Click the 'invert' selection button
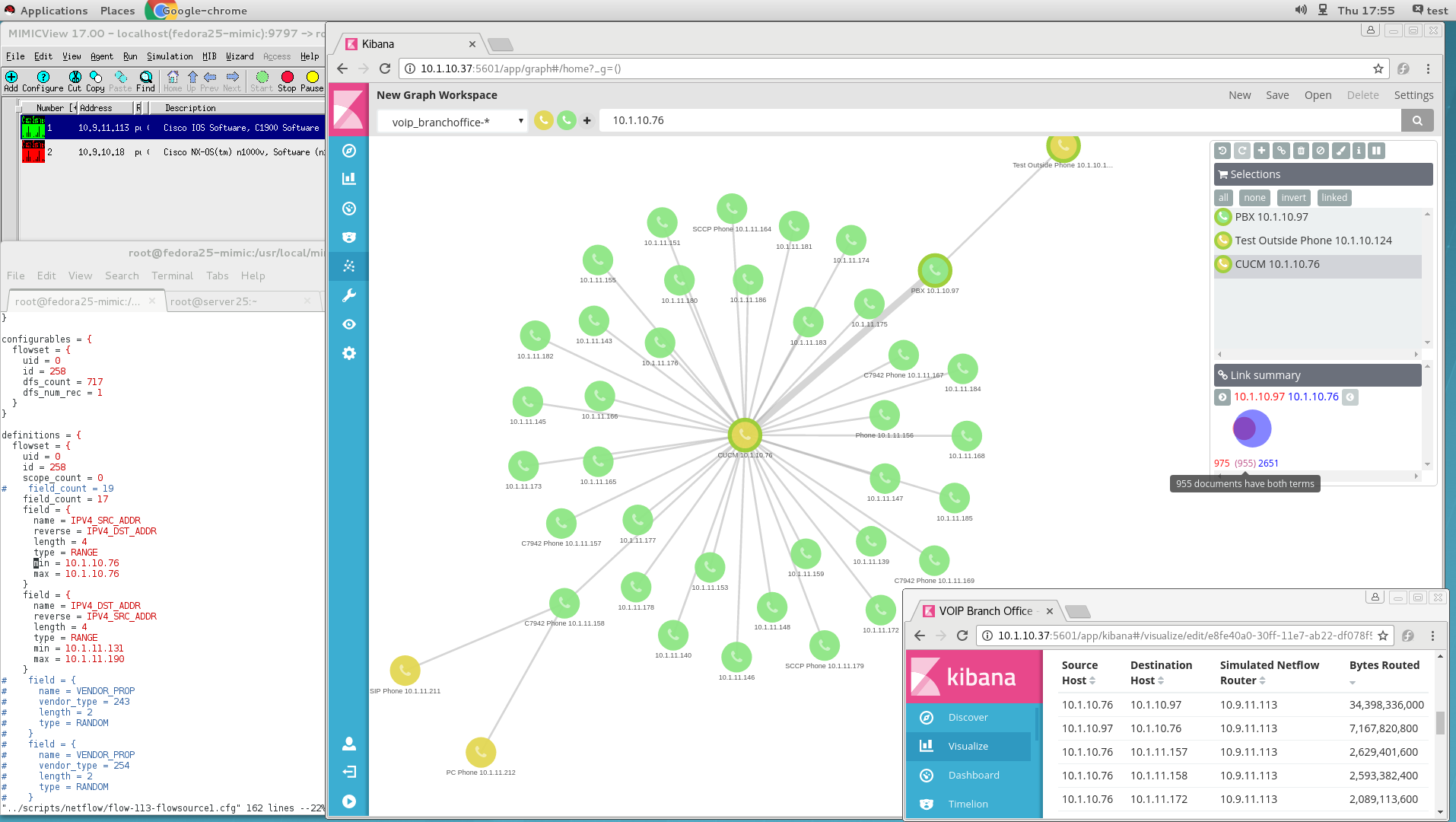This screenshot has width=1456, height=822. [x=1293, y=198]
